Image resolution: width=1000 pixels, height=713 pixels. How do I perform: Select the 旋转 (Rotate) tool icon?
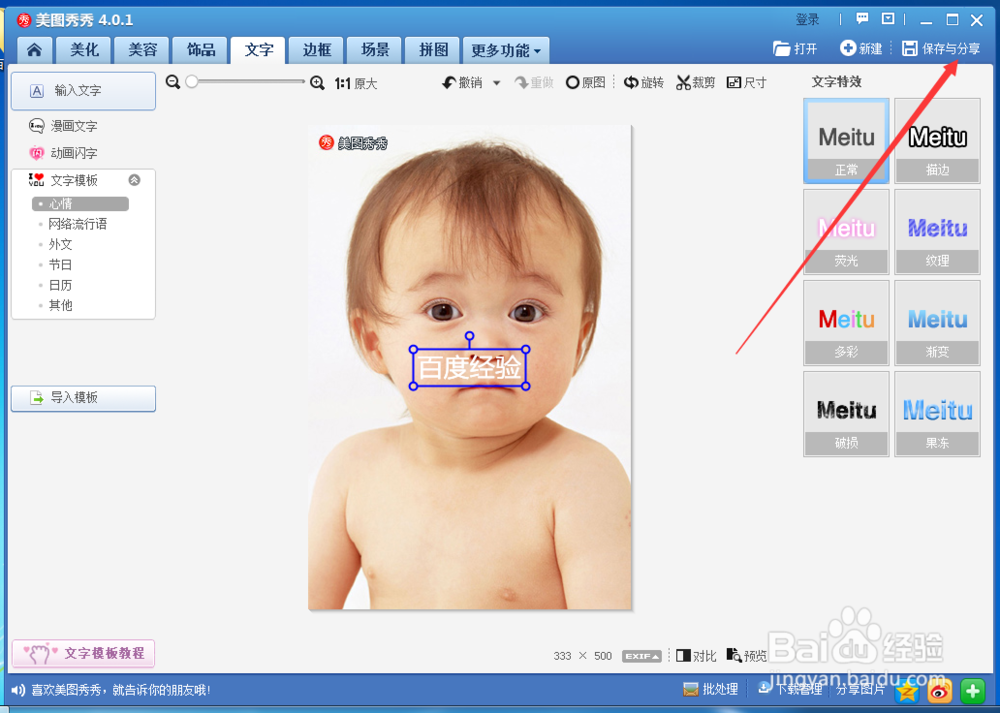[x=643, y=82]
